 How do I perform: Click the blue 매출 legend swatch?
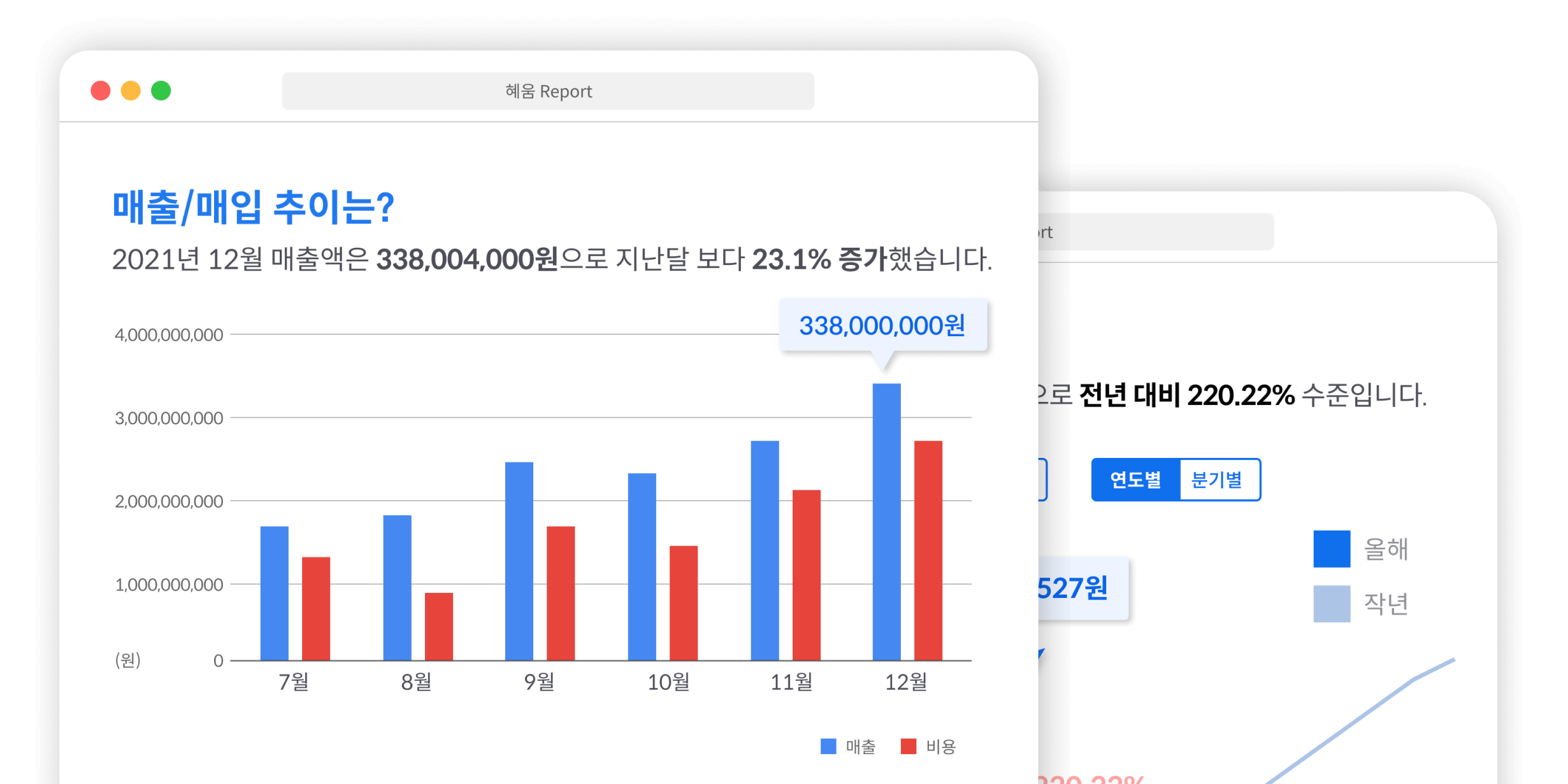click(828, 746)
